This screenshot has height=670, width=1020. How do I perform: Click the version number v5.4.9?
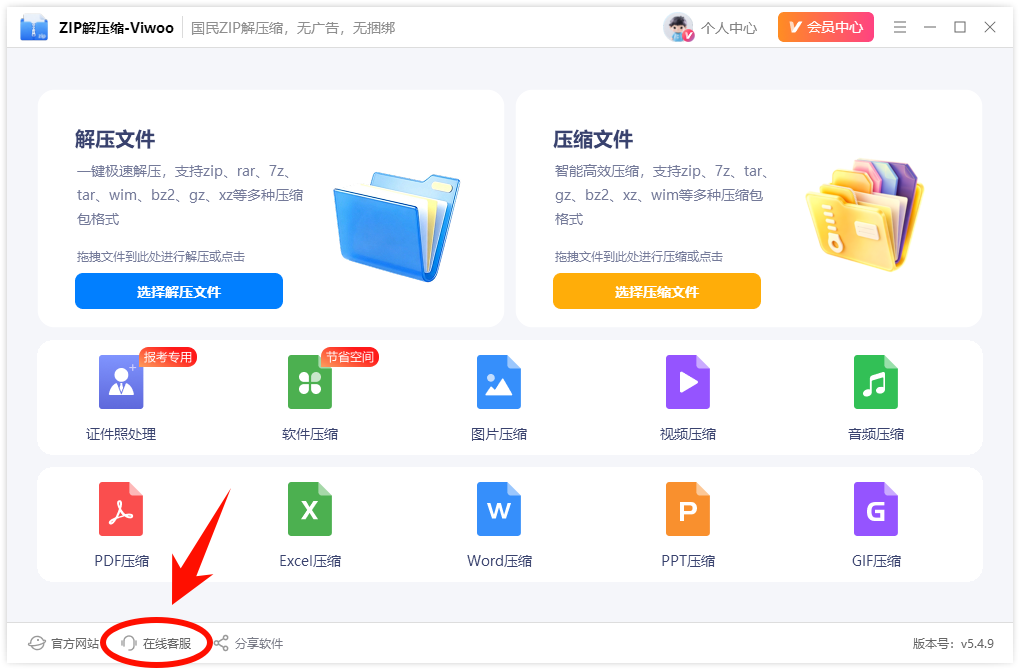[x=977, y=643]
